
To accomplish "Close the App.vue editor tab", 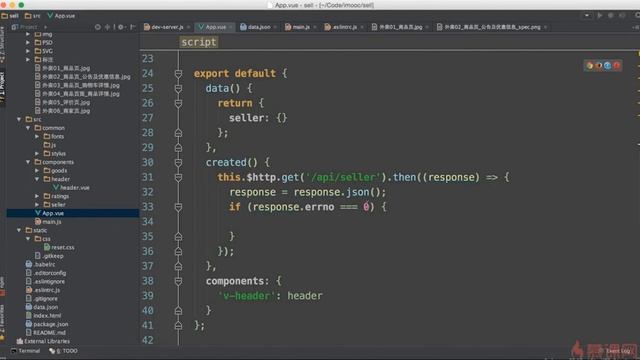I will click(x=231, y=27).
